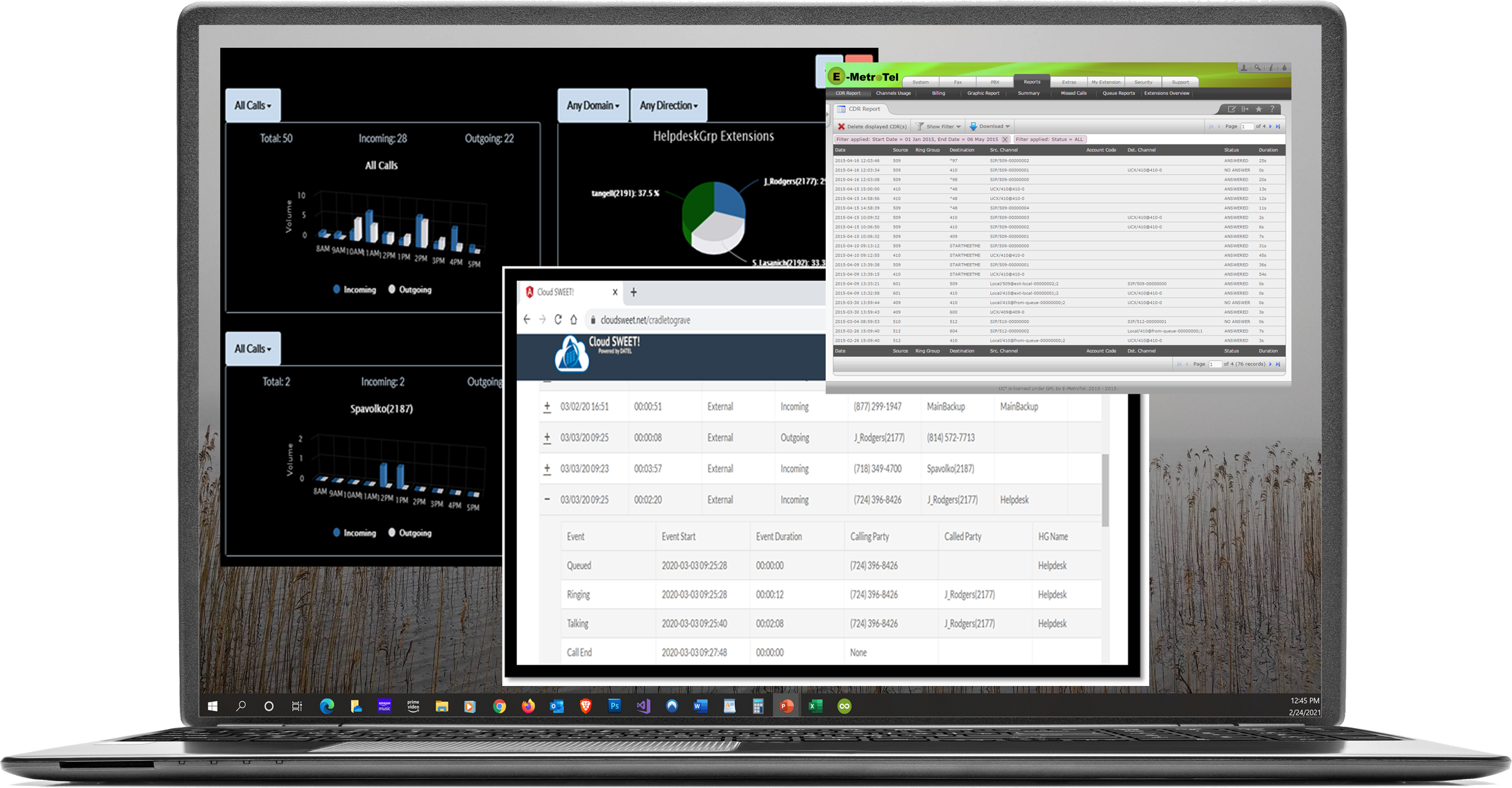1512x788 pixels.
Task: Open the question mark help icon on CDR Report
Action: [x=1272, y=109]
